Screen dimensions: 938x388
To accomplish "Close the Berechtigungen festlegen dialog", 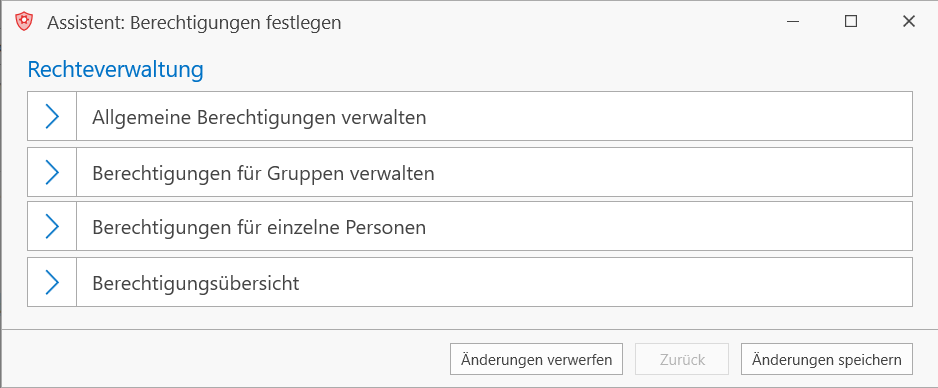I will pos(908,22).
